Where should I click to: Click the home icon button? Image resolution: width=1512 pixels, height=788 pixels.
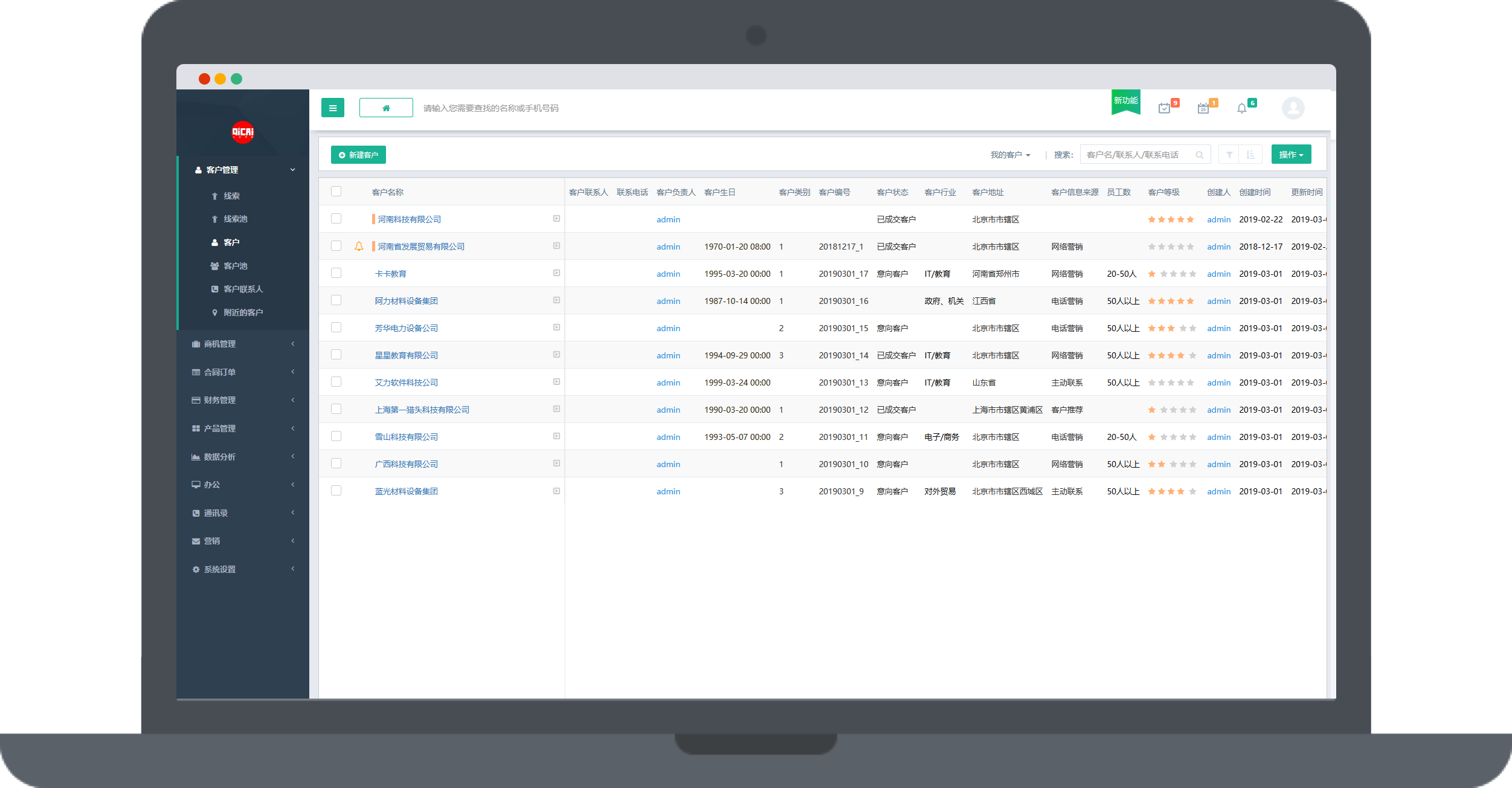tap(386, 108)
